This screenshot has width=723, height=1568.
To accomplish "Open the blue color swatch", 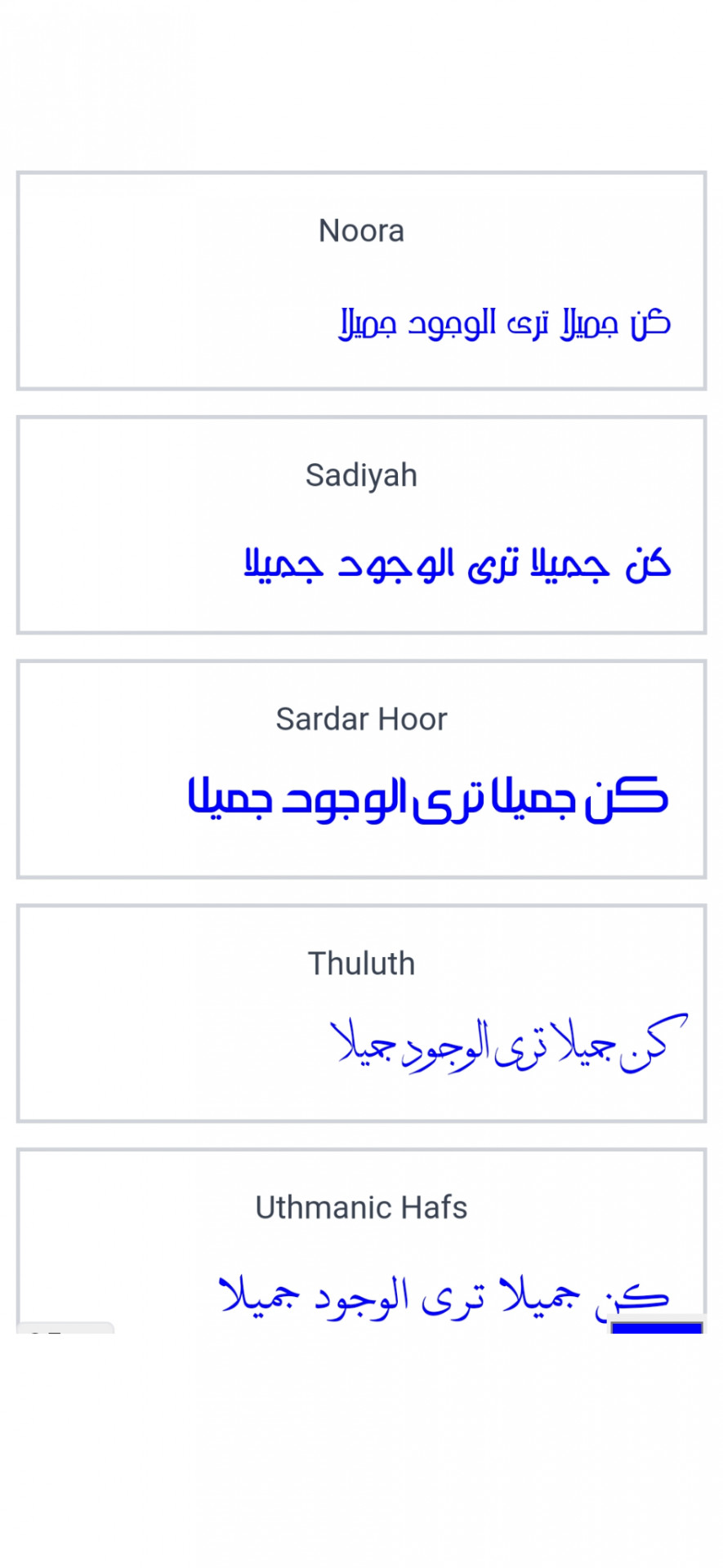I will (x=657, y=1327).
